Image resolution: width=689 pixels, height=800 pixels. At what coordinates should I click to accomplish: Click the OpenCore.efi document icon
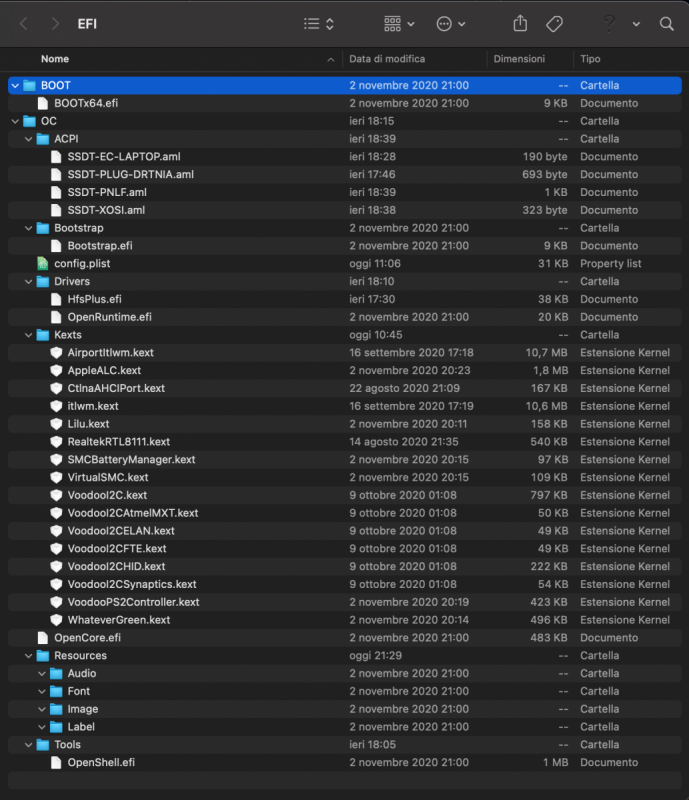click(x=43, y=638)
